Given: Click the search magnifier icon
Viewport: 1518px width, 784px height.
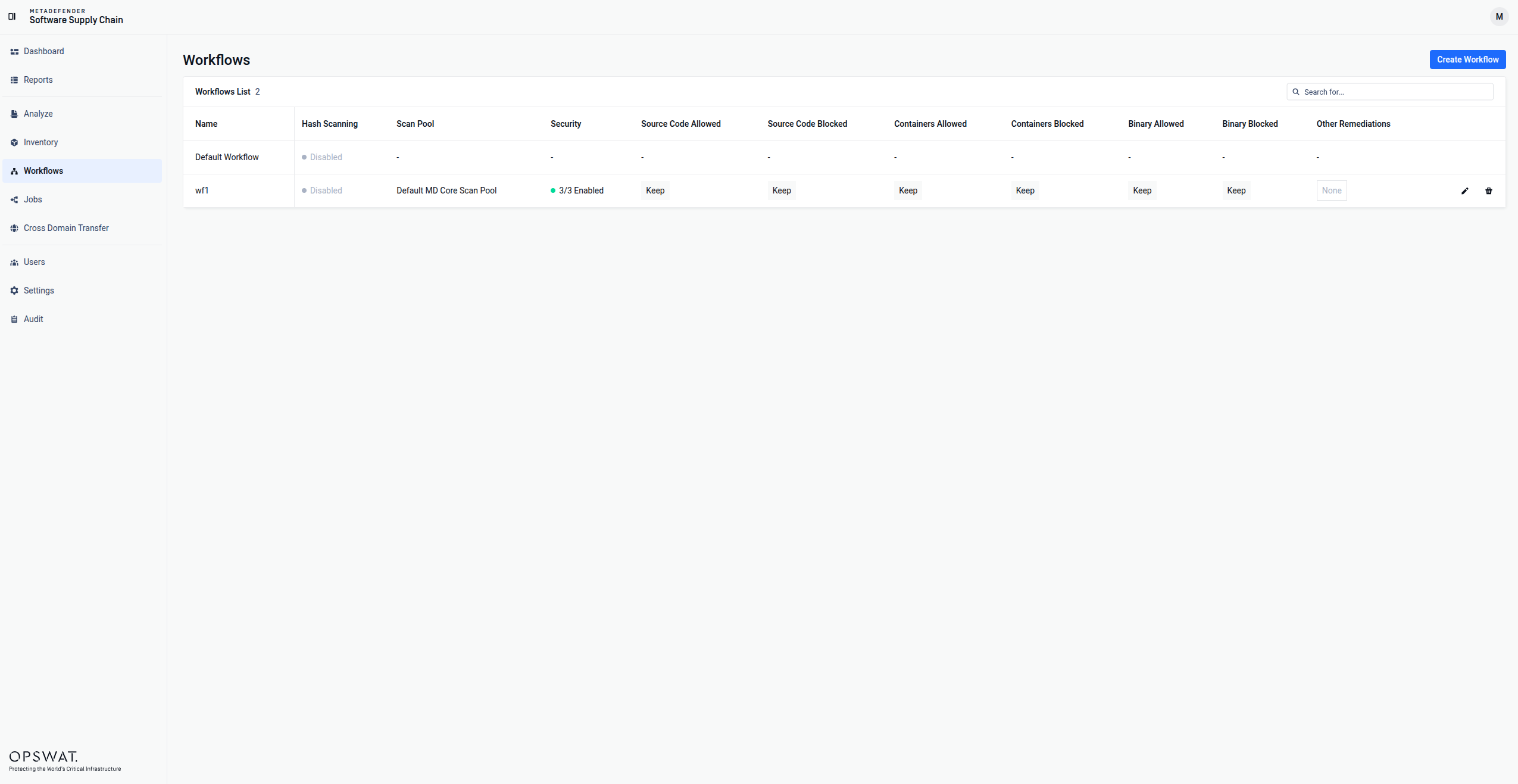Looking at the screenshot, I should (x=1296, y=92).
